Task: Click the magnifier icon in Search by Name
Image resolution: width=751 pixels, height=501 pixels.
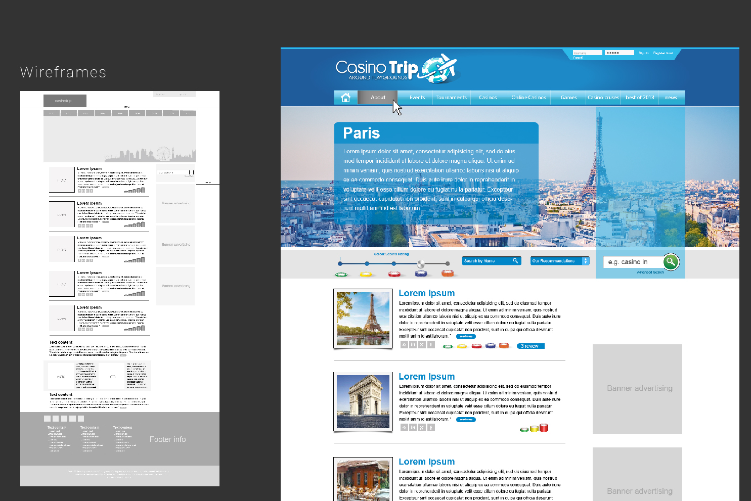Action: (x=515, y=261)
